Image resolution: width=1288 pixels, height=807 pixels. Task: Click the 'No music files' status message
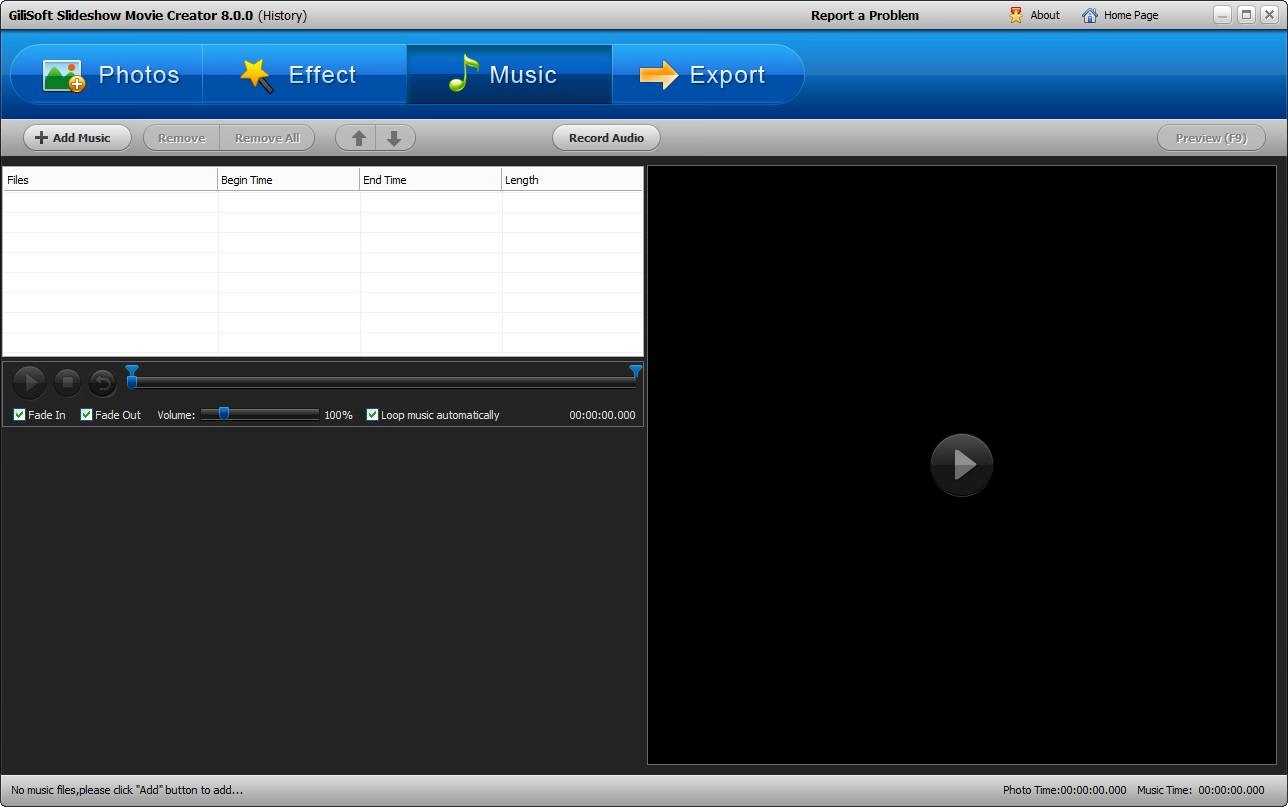pyautogui.click(x=127, y=790)
